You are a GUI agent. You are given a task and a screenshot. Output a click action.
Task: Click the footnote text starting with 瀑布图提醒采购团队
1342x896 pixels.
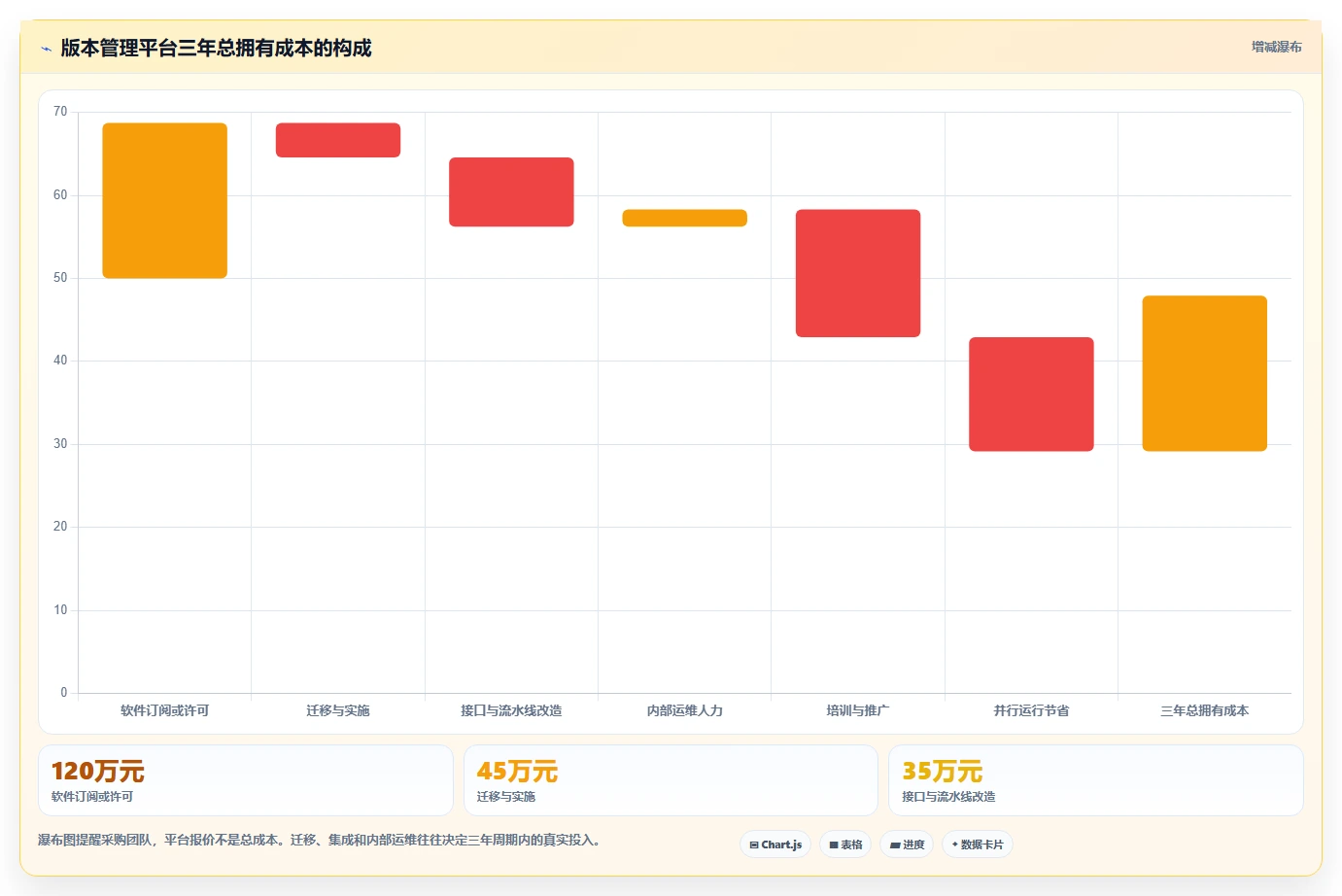pos(319,840)
